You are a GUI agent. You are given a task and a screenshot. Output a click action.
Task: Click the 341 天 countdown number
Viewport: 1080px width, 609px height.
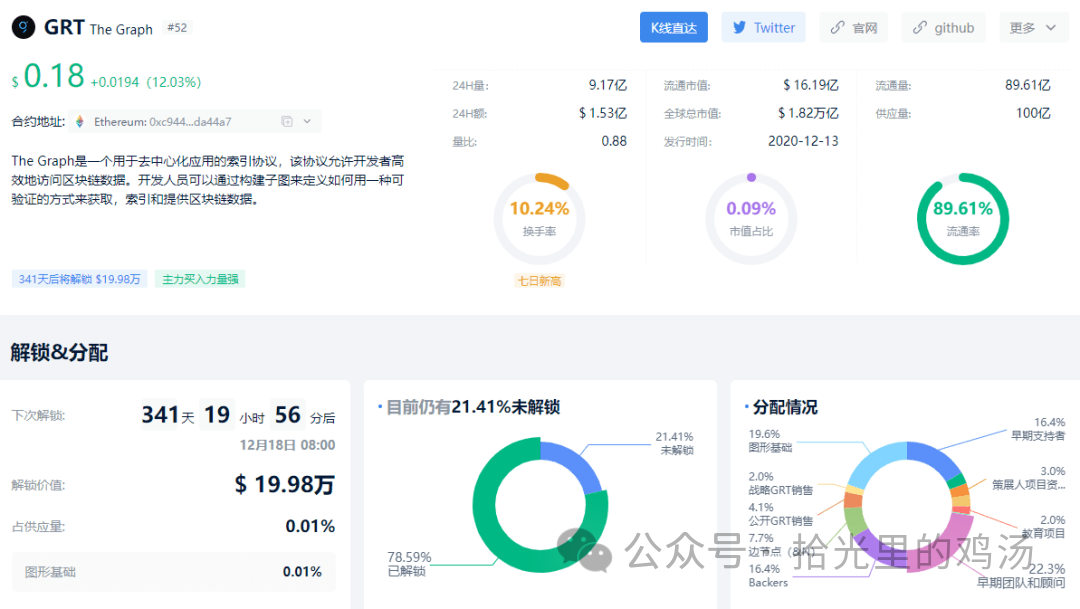click(160, 415)
